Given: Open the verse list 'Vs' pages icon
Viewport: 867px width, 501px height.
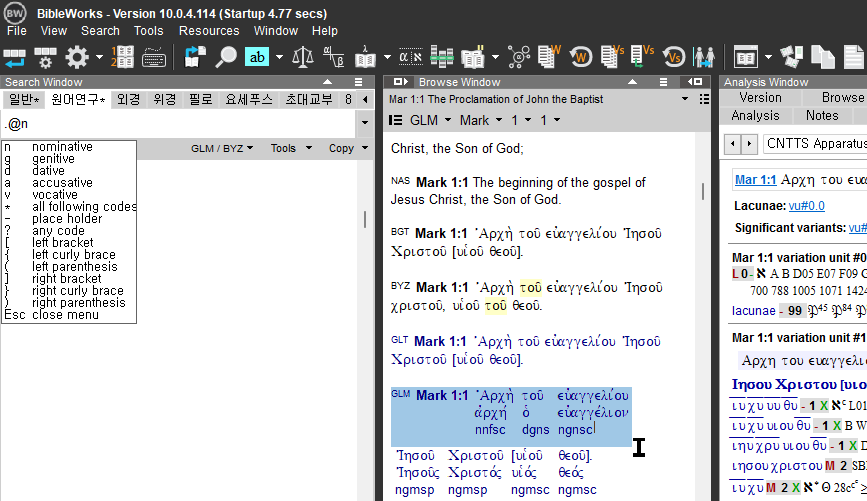Looking at the screenshot, I should point(612,56).
